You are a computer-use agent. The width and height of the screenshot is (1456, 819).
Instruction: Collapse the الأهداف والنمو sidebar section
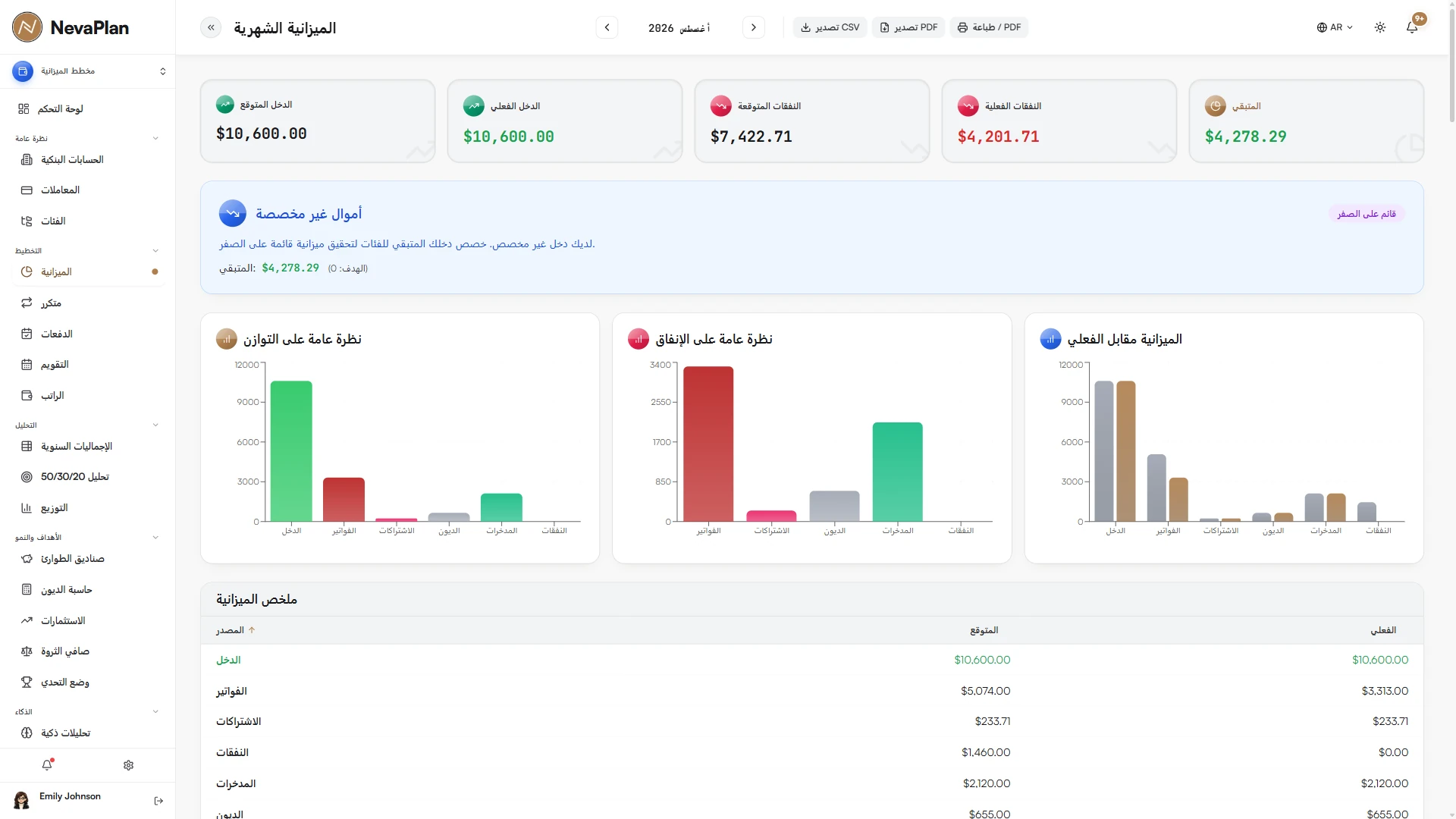coord(155,537)
